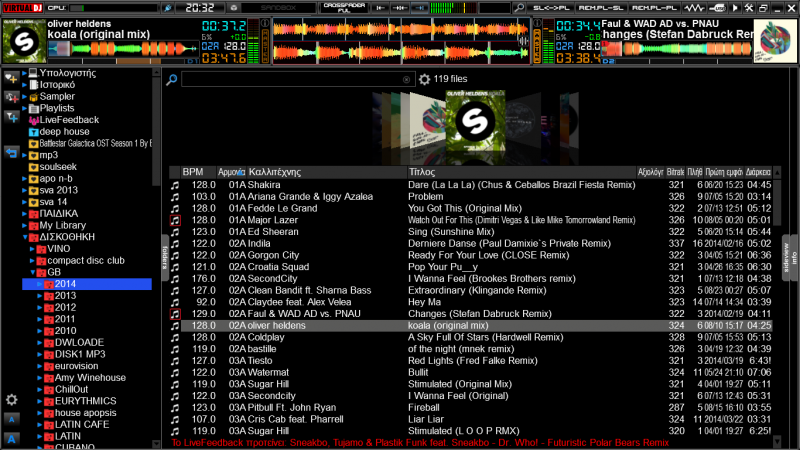Image resolution: width=800 pixels, height=450 pixels.
Task: Sort by Τίτλος column header
Action: point(420,172)
